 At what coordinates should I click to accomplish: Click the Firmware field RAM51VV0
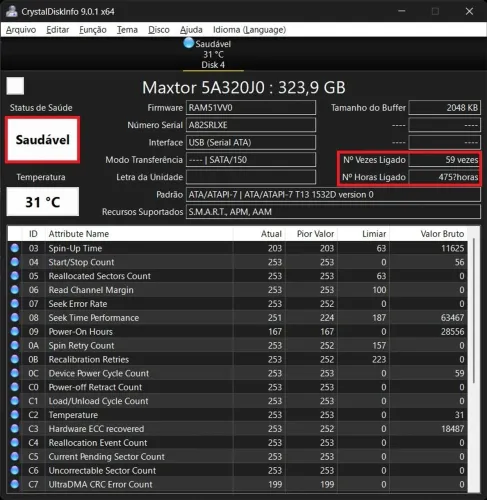click(x=251, y=108)
